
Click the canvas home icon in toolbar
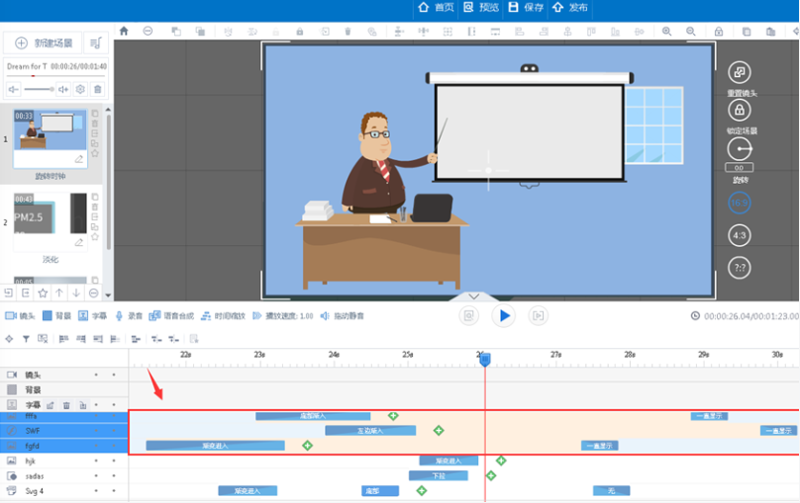pos(124,31)
